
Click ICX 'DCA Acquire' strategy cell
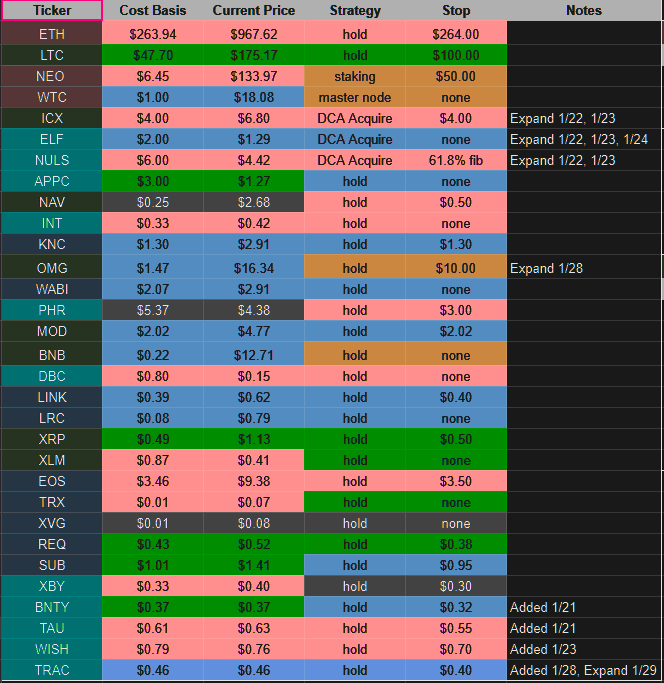click(x=355, y=118)
